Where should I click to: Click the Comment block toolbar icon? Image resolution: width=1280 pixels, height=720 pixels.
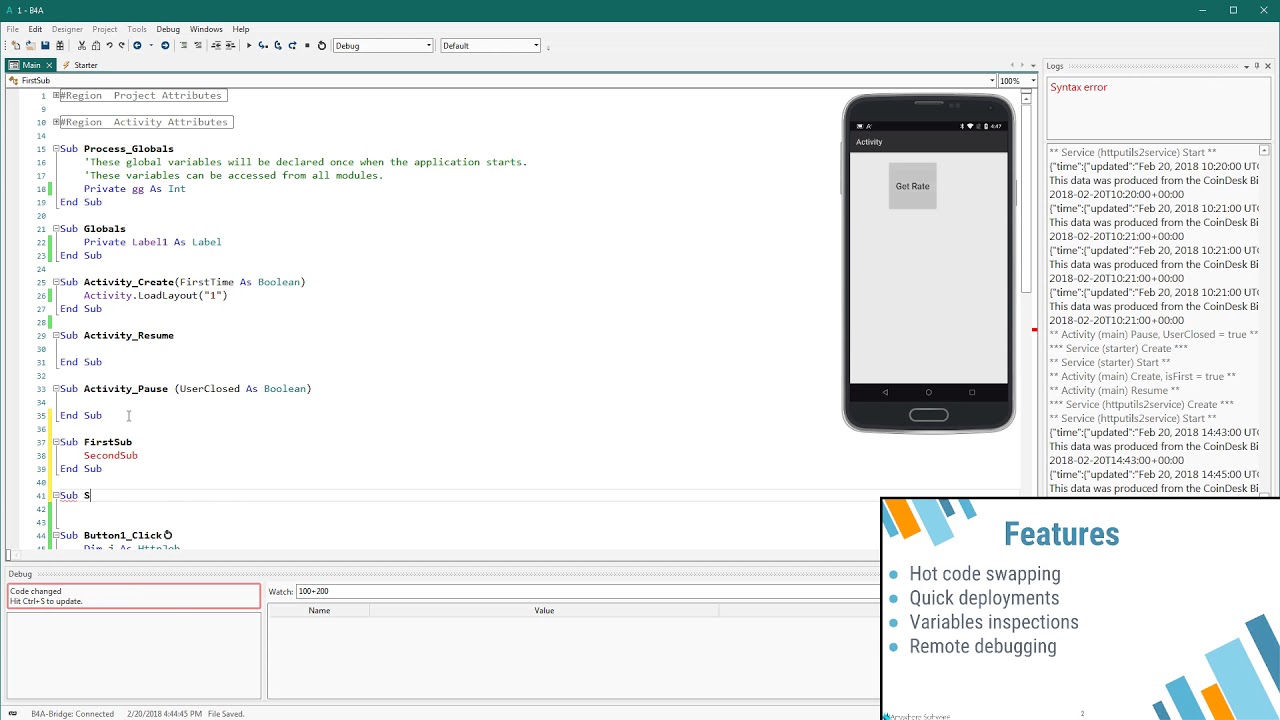pos(183,45)
